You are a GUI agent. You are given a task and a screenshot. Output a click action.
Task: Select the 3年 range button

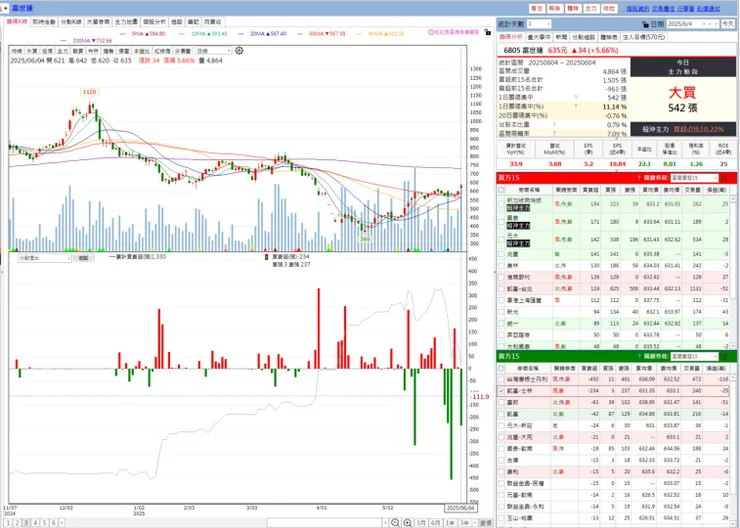click(x=465, y=523)
